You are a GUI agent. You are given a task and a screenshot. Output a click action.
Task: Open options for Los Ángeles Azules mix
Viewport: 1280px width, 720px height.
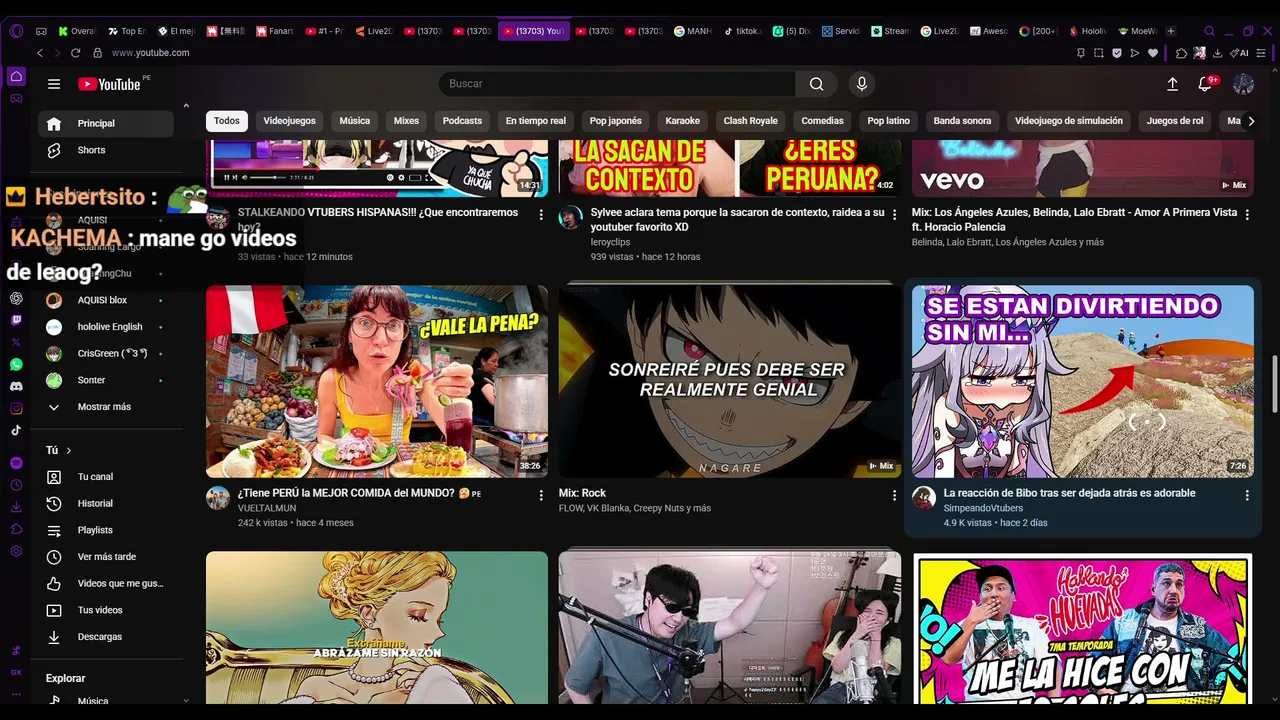(1247, 214)
